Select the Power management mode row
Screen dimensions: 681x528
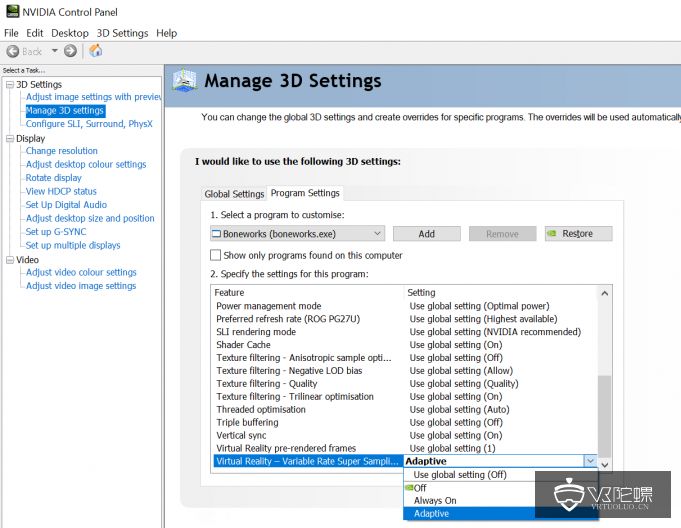pyautogui.click(x=405, y=306)
